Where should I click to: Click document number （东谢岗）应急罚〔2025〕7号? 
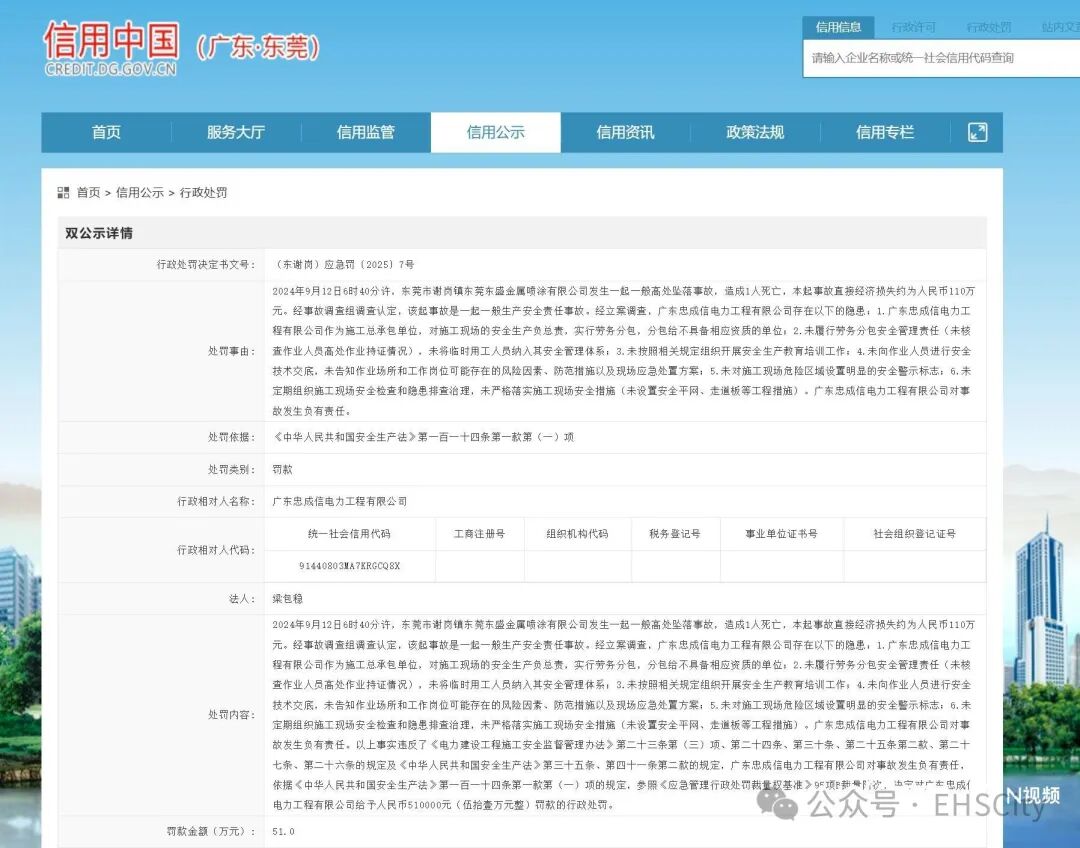343,265
